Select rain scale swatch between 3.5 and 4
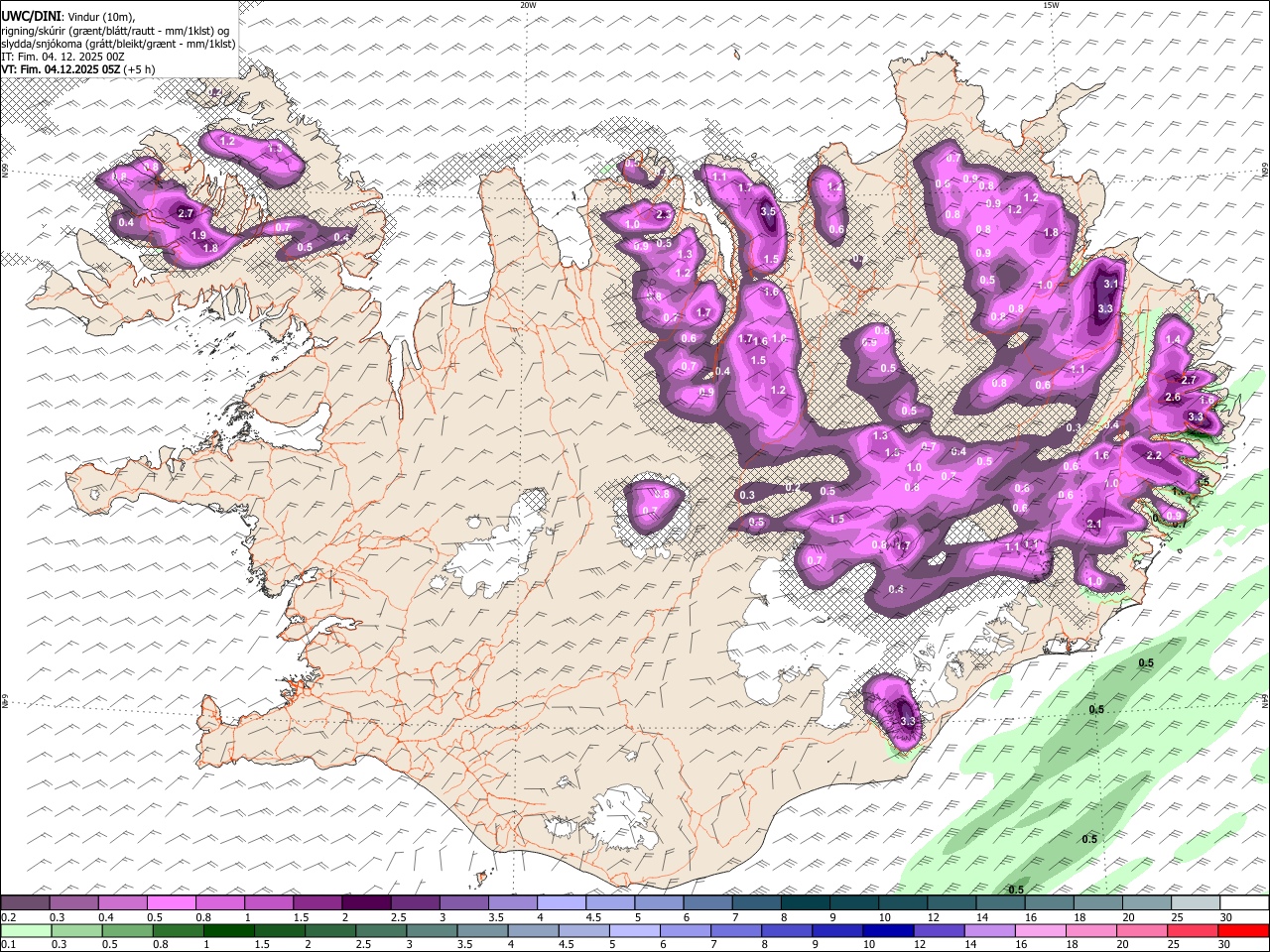 click(x=482, y=930)
